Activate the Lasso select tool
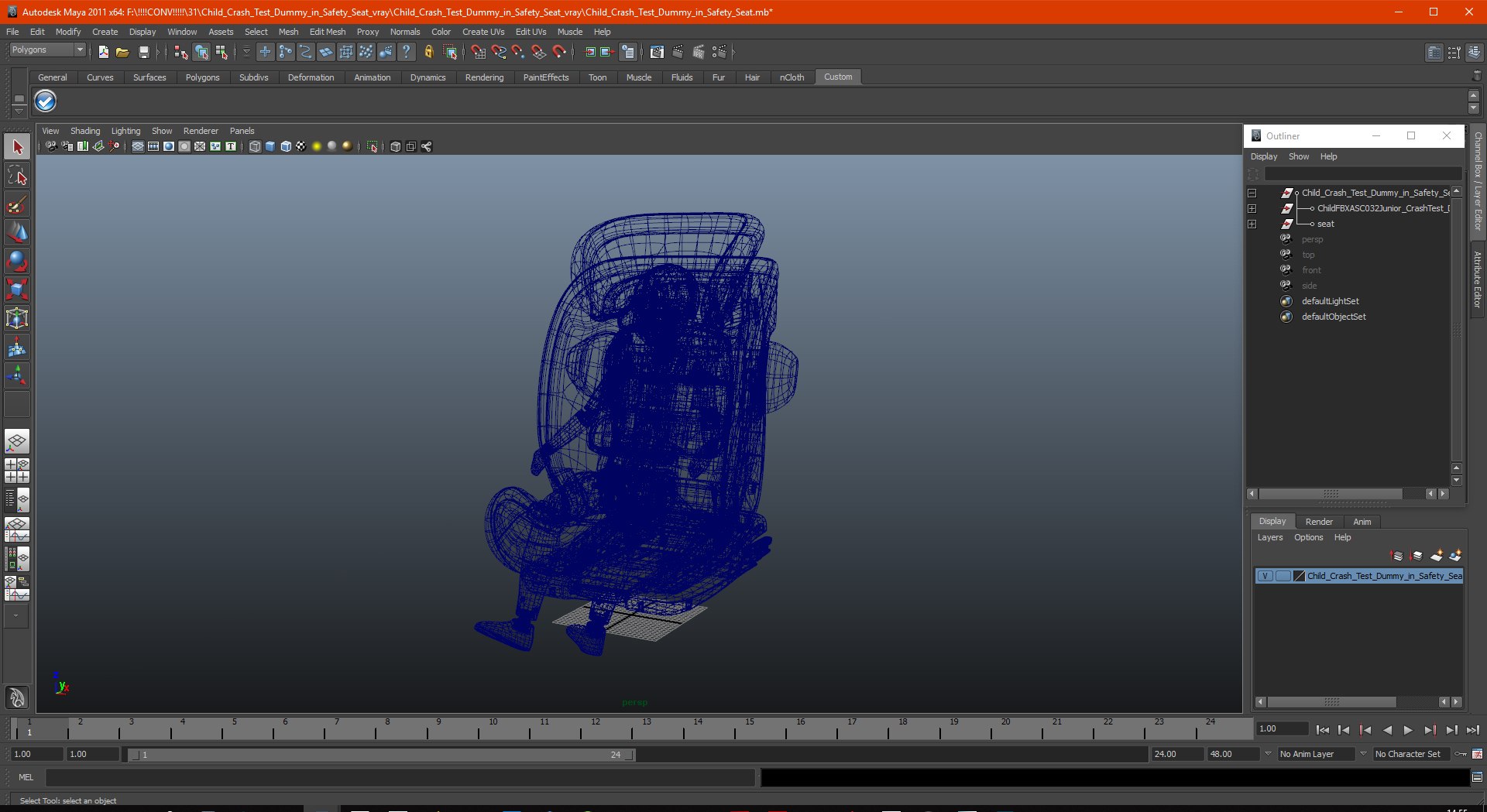Image resolution: width=1487 pixels, height=812 pixels. pyautogui.click(x=17, y=176)
